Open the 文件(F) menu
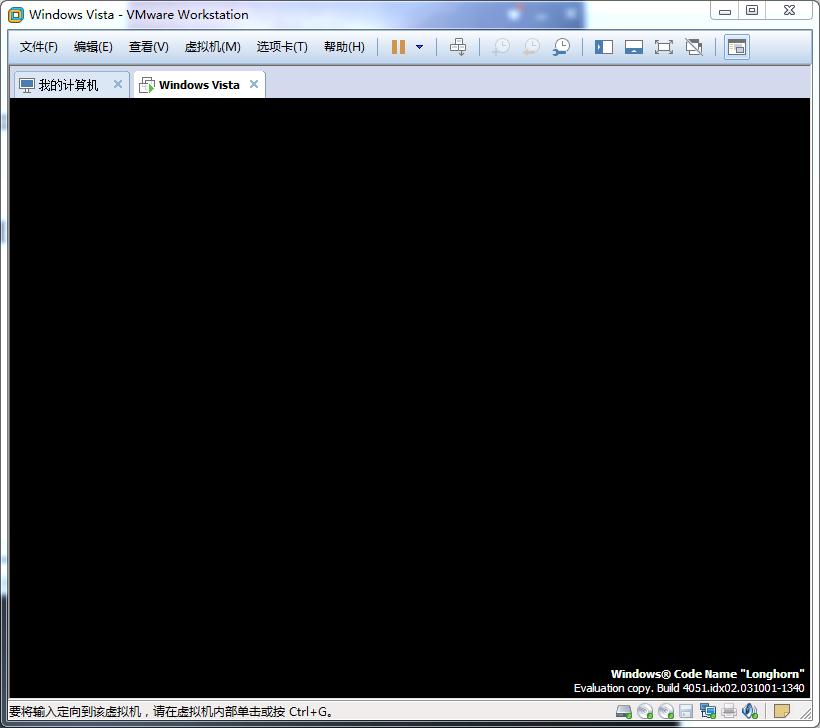Viewport: 820px width, 728px height. coord(39,47)
